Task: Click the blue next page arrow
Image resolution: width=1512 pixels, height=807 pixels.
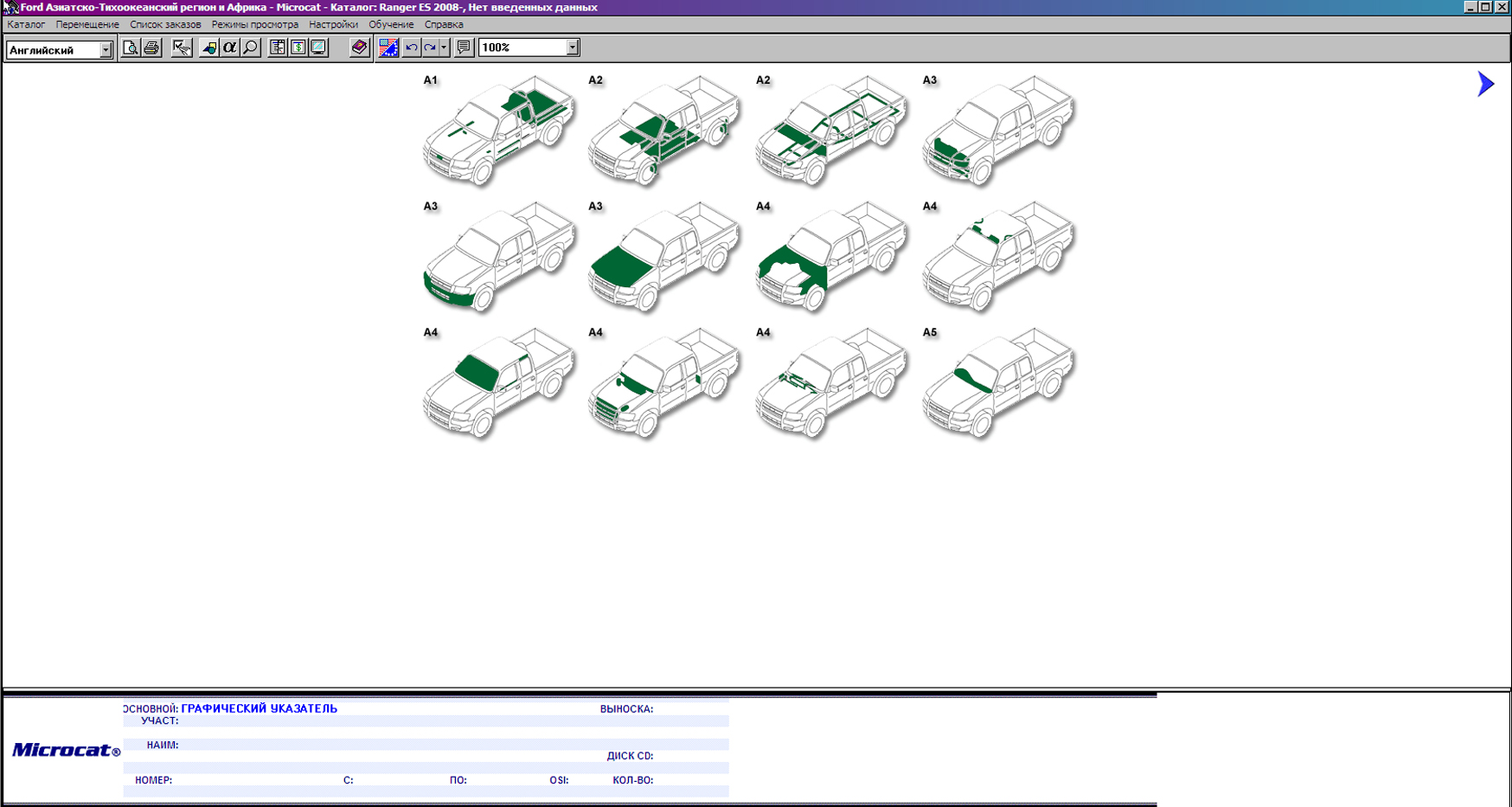Action: click(x=1485, y=84)
